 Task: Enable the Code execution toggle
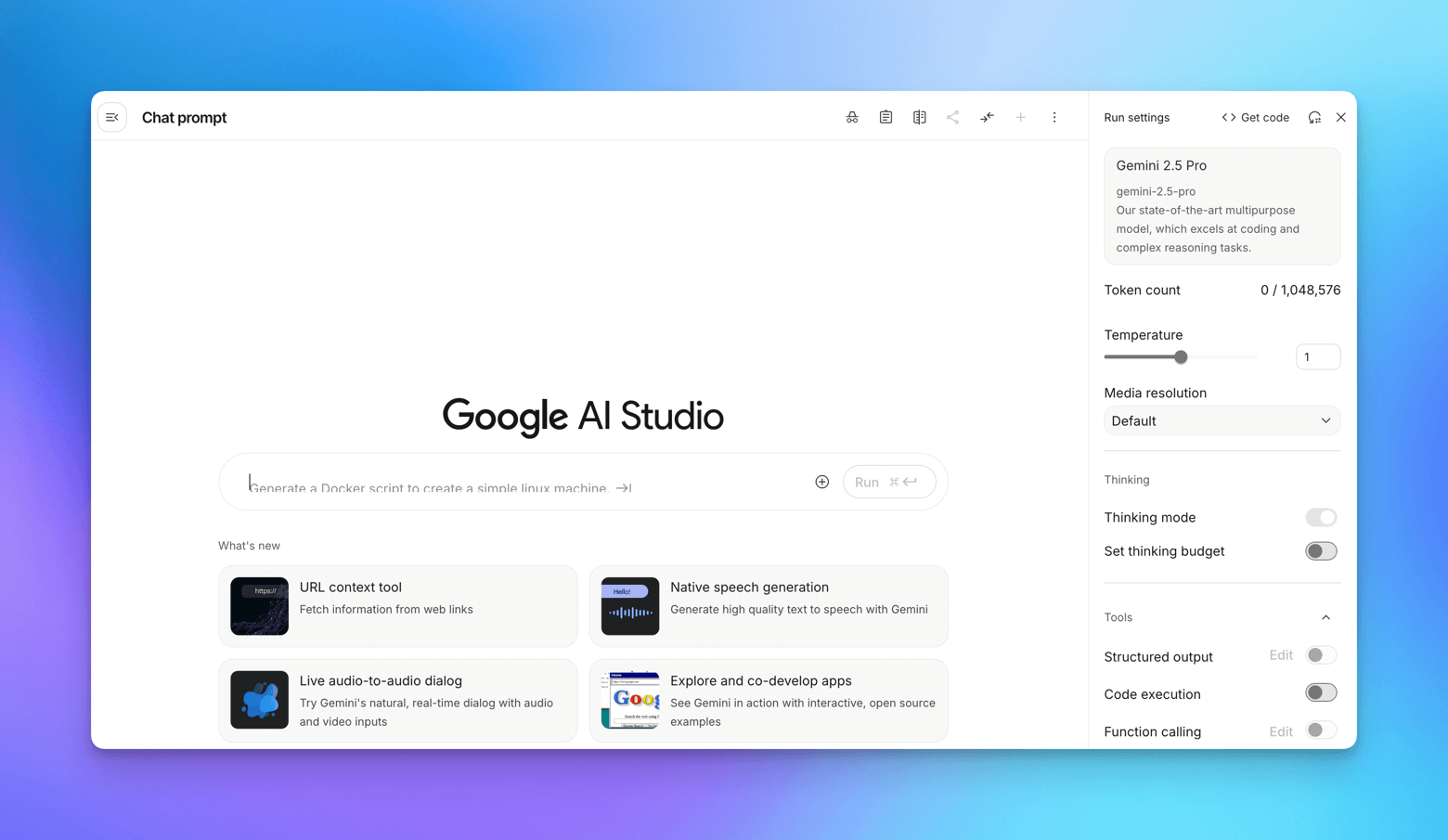[x=1320, y=693]
